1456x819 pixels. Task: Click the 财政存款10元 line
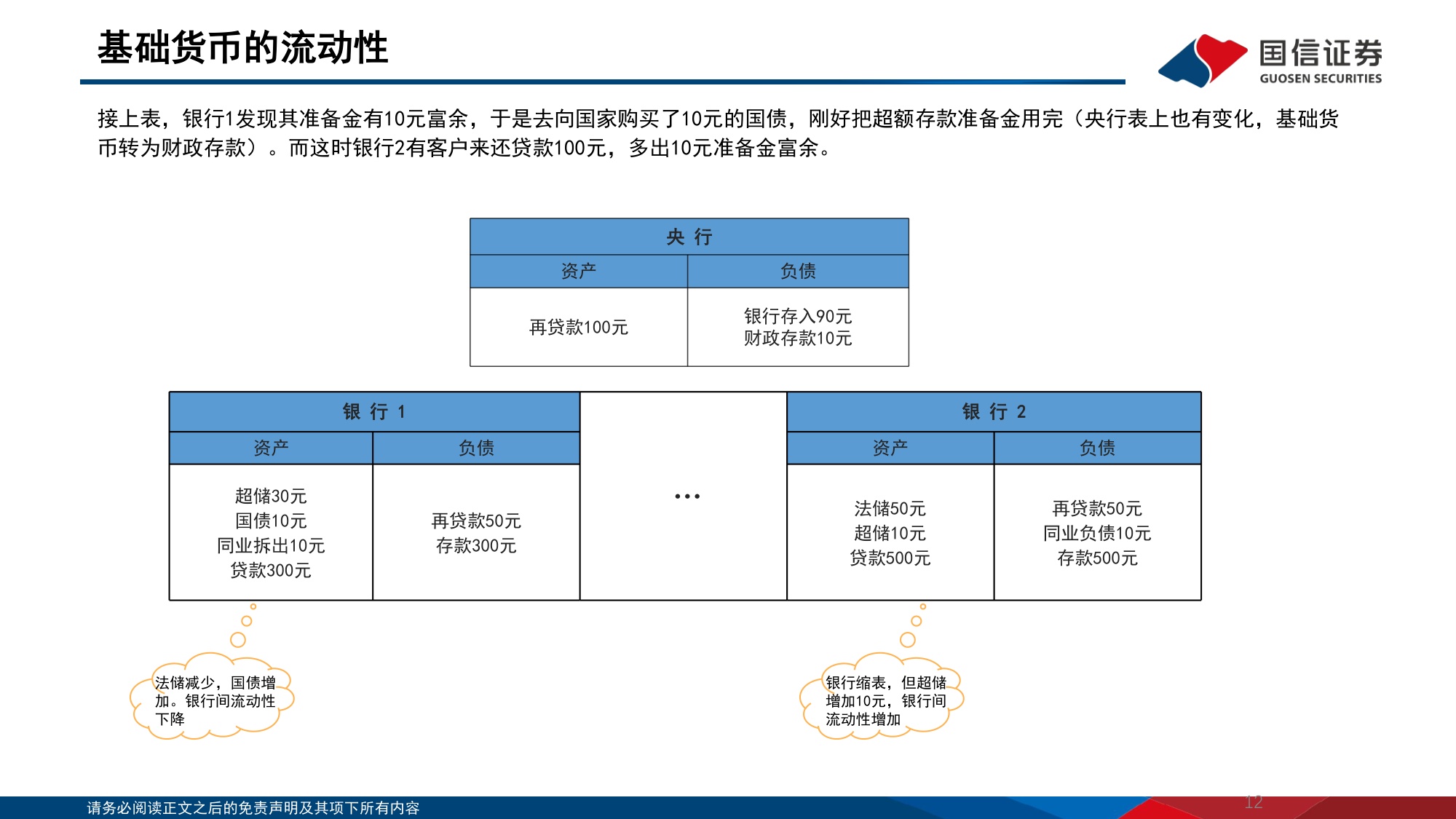coord(798,338)
